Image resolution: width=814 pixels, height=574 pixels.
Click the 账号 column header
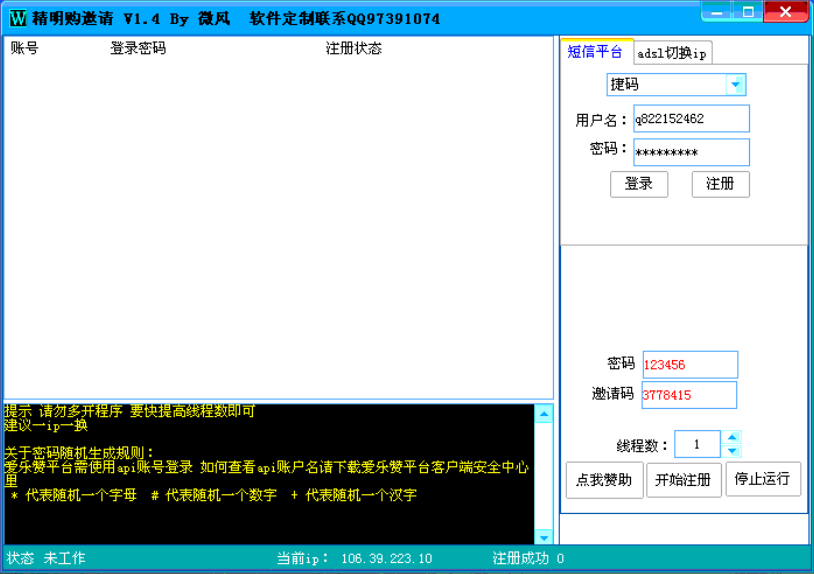click(25, 48)
